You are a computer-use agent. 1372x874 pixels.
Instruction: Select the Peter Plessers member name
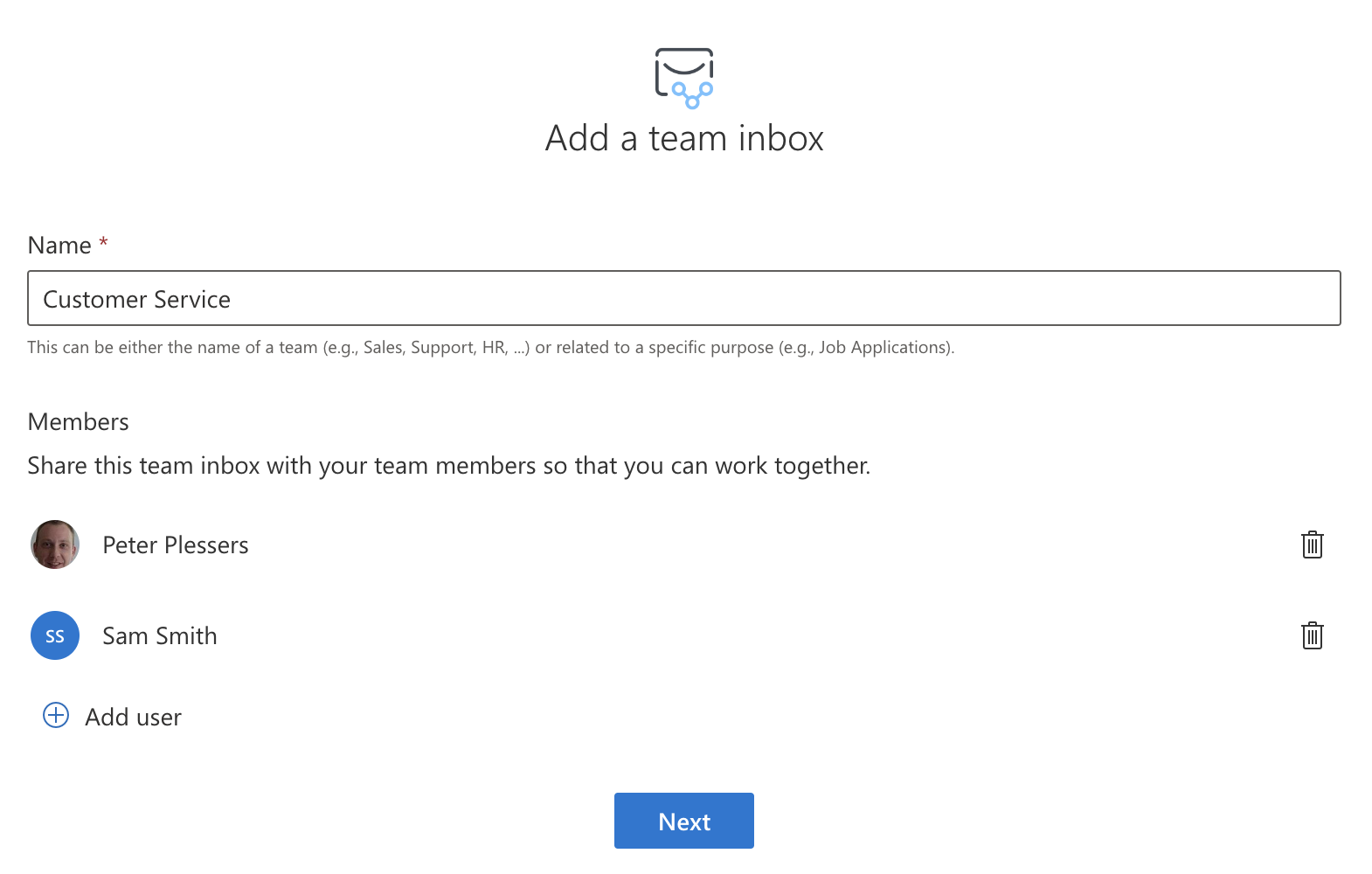click(x=176, y=545)
